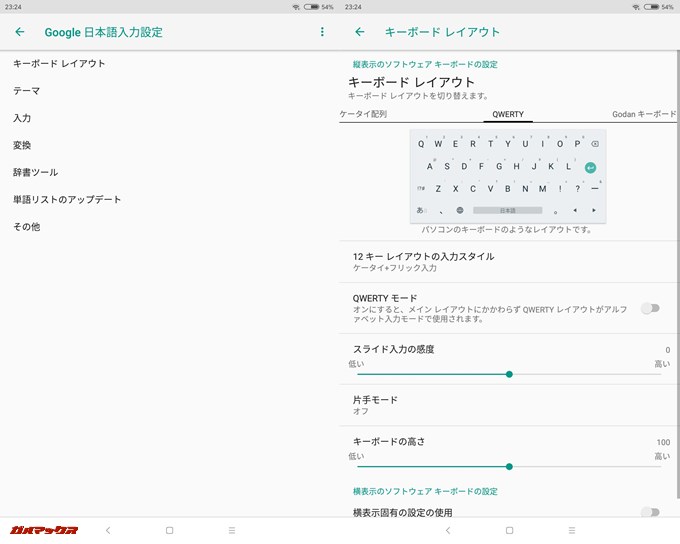Adjust スライド入力の感度 slider
This screenshot has width=680, height=544.
(509, 374)
